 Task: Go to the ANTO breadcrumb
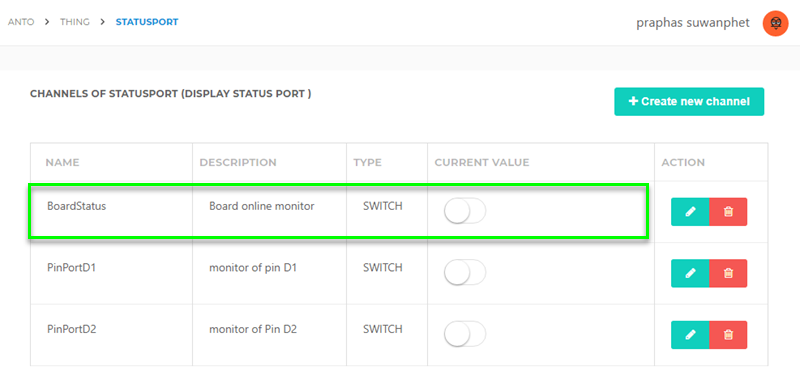point(21,22)
